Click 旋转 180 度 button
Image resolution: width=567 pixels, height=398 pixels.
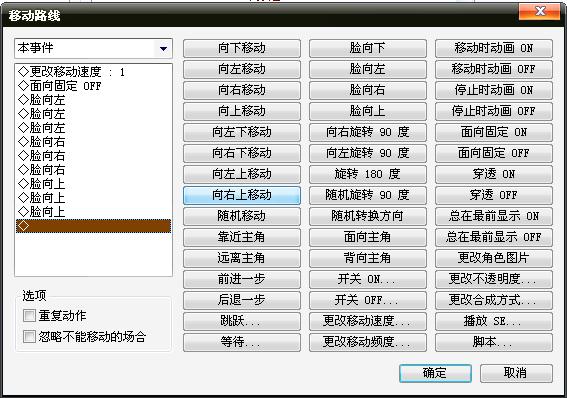(x=368, y=174)
